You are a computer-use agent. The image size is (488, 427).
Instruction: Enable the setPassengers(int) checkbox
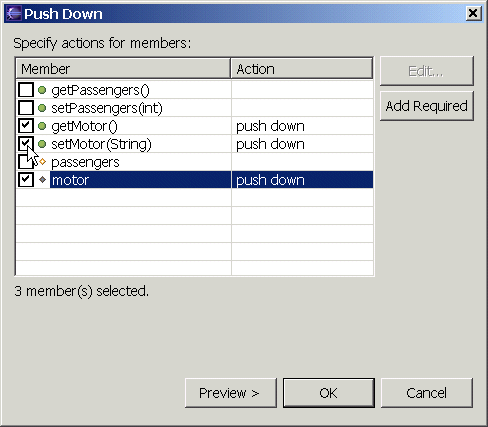click(26, 108)
